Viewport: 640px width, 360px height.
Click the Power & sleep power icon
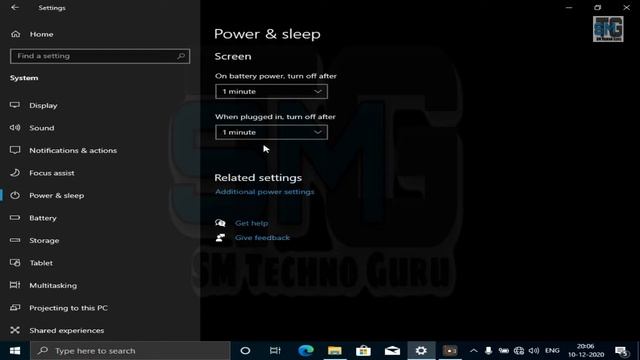(x=15, y=195)
